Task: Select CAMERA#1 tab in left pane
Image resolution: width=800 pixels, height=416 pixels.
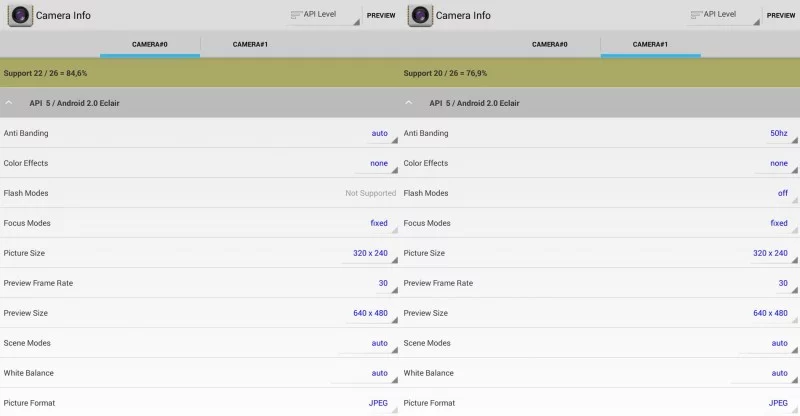Action: (x=250, y=44)
